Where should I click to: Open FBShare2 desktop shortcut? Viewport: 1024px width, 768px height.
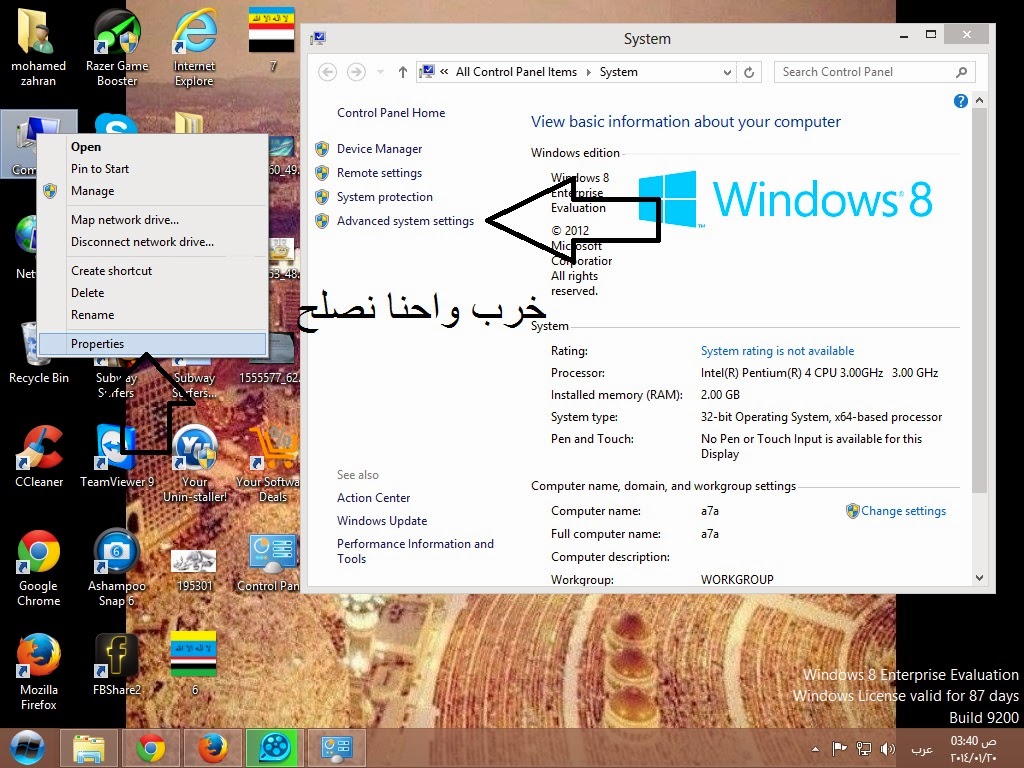pos(117,664)
